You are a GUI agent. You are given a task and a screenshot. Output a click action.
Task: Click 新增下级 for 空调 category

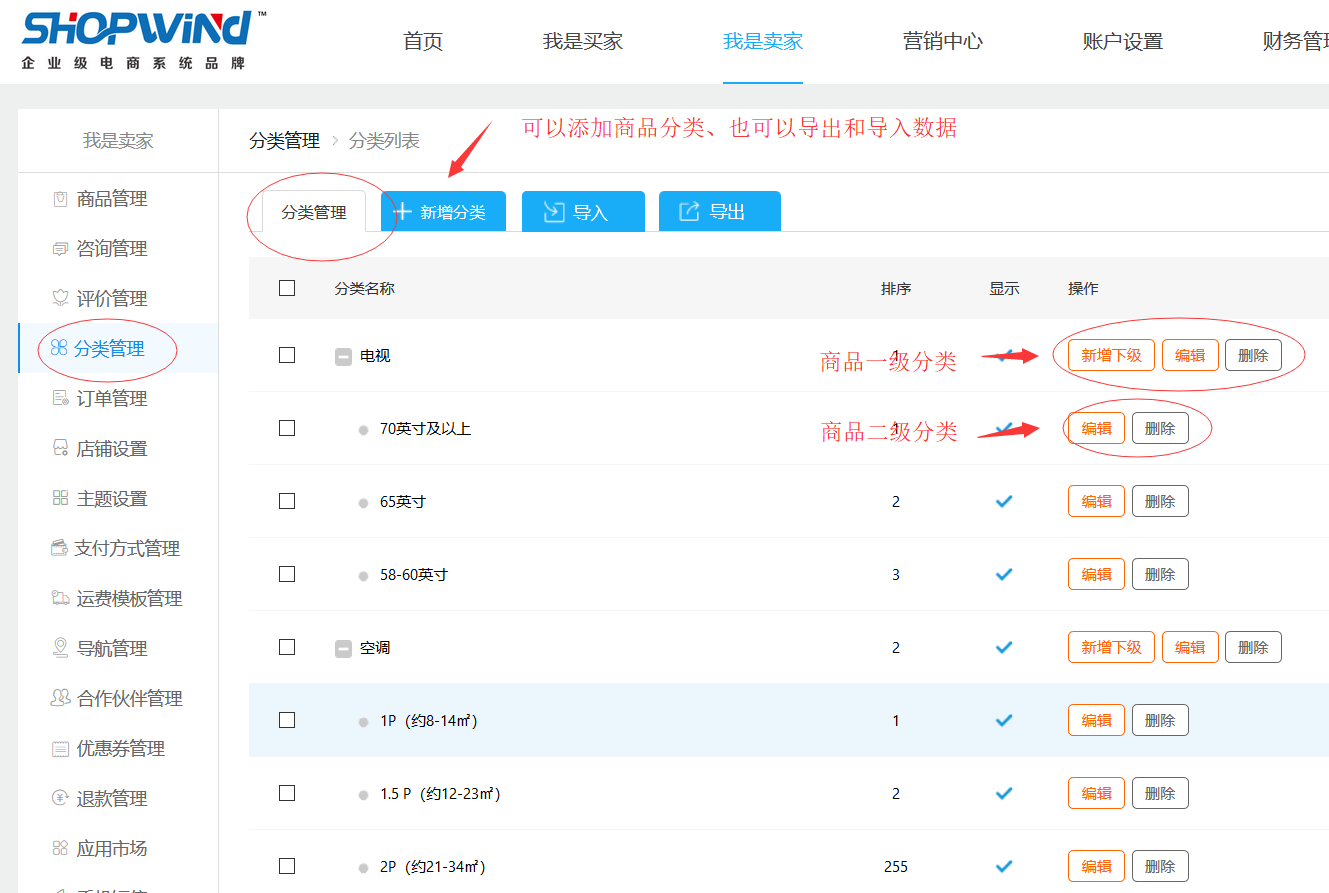1111,647
